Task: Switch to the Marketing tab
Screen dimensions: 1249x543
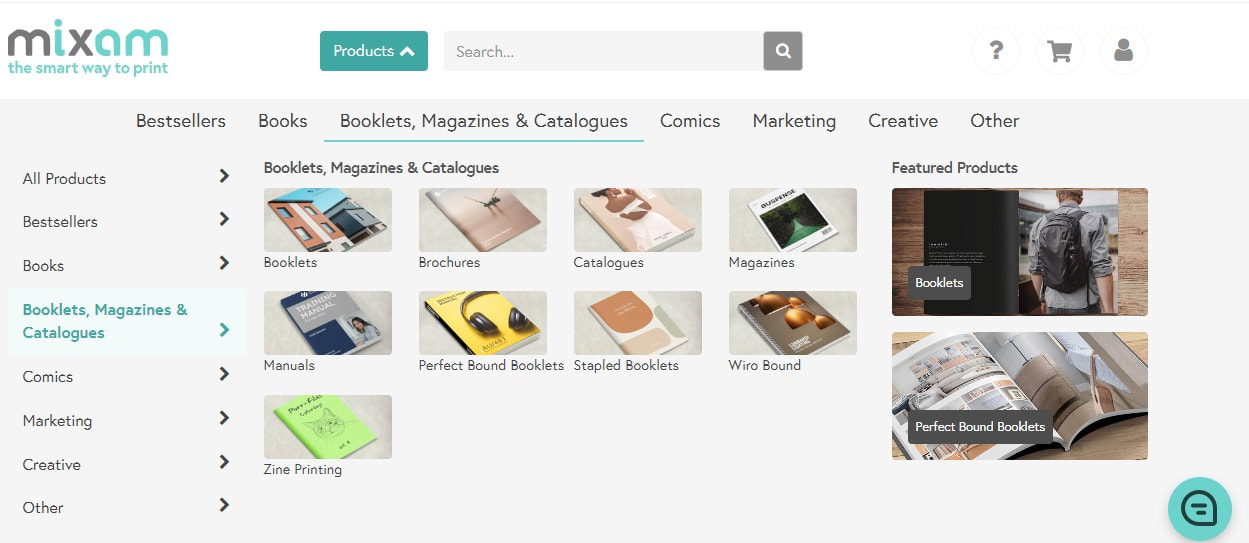Action: click(x=794, y=121)
